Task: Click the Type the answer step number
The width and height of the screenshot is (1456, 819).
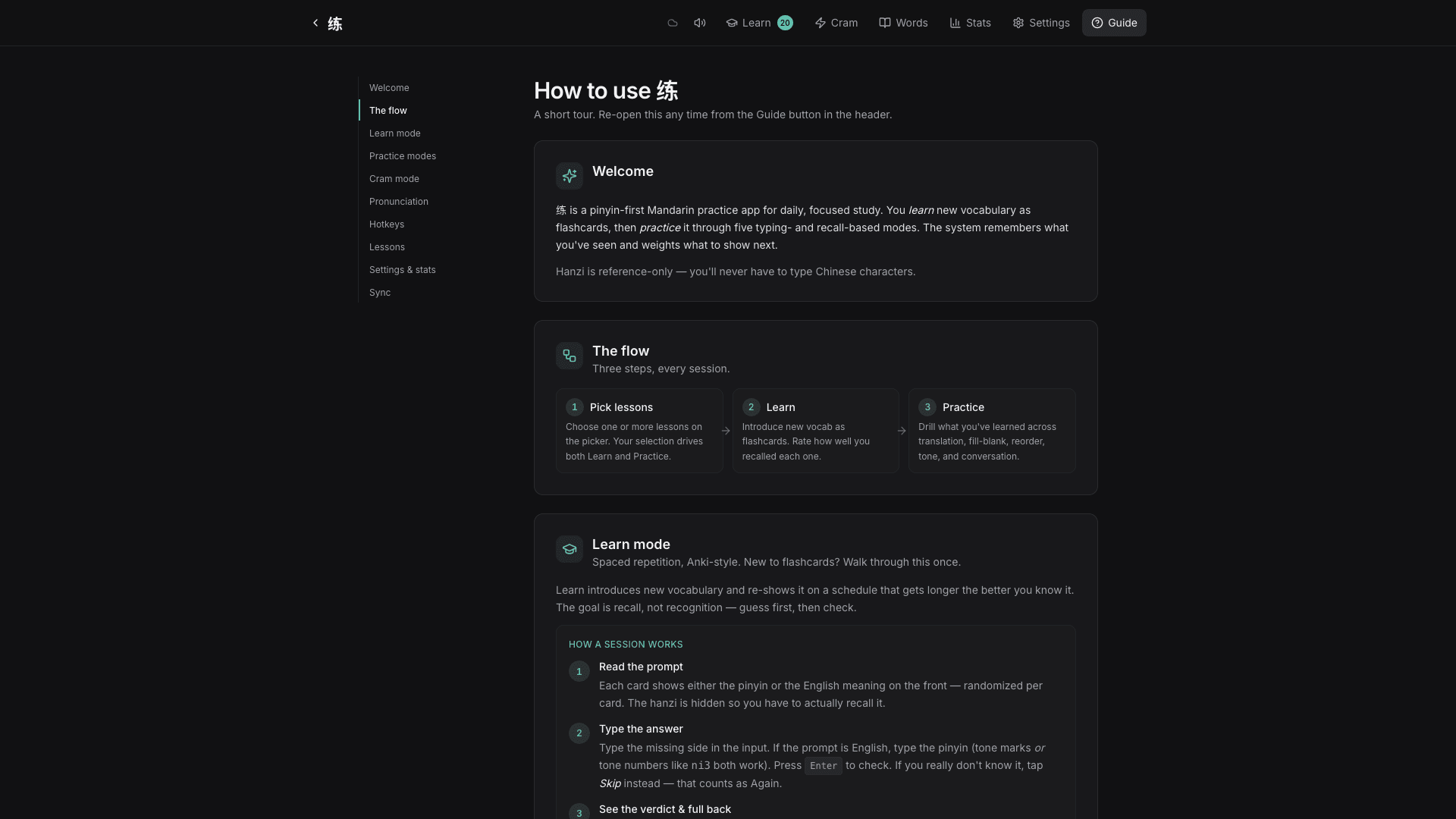Action: pos(579,733)
